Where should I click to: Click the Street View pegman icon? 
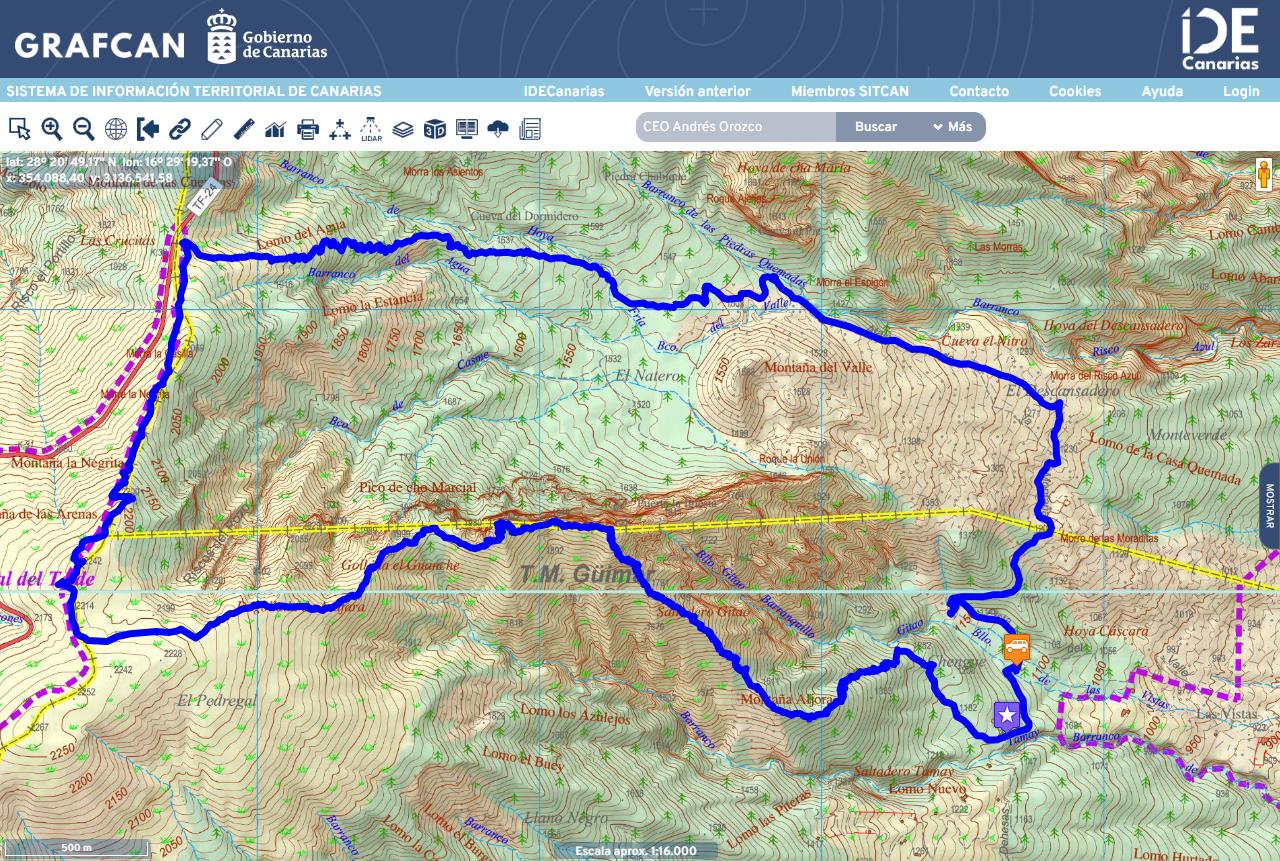click(x=1264, y=174)
